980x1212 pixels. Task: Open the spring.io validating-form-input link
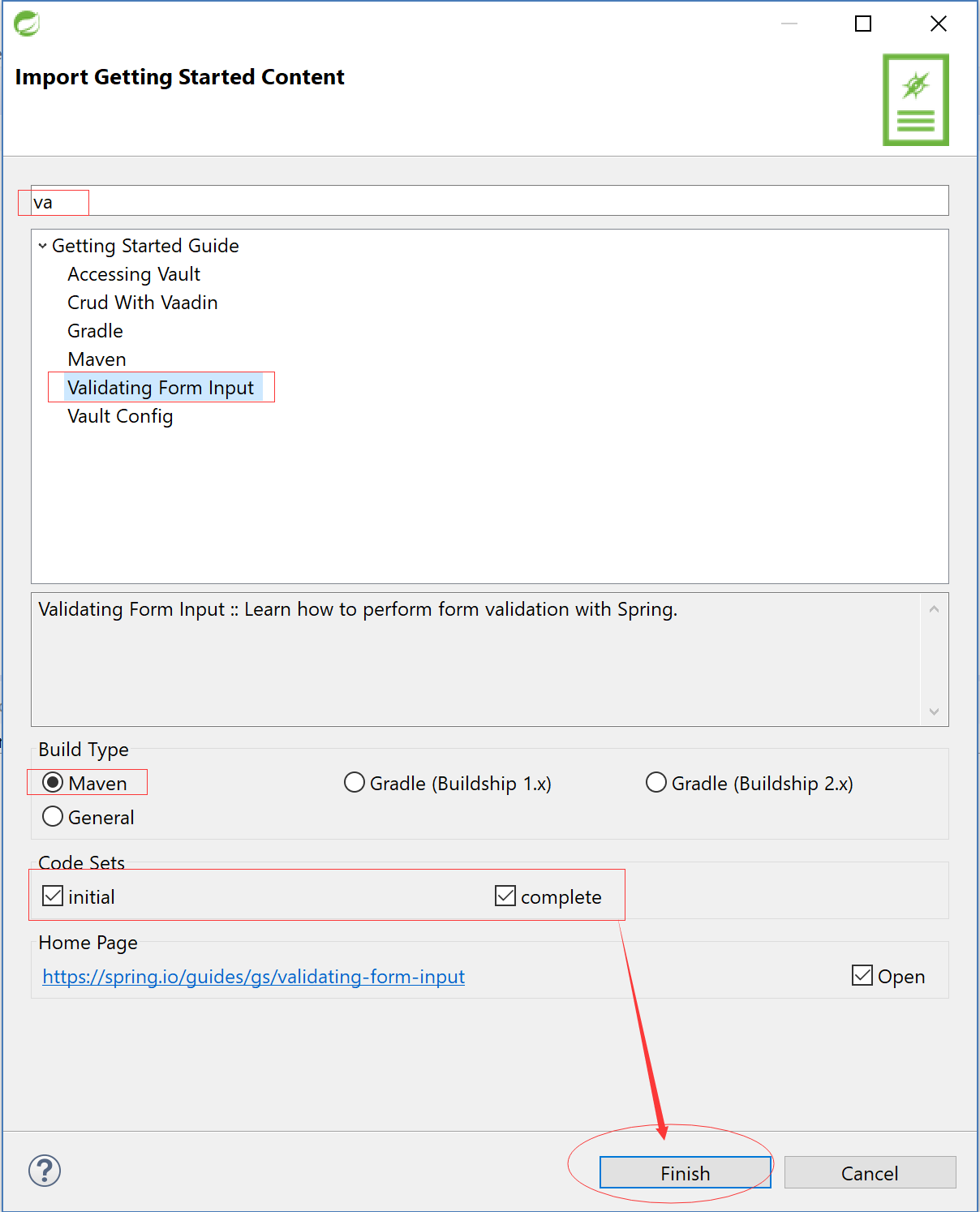(254, 976)
